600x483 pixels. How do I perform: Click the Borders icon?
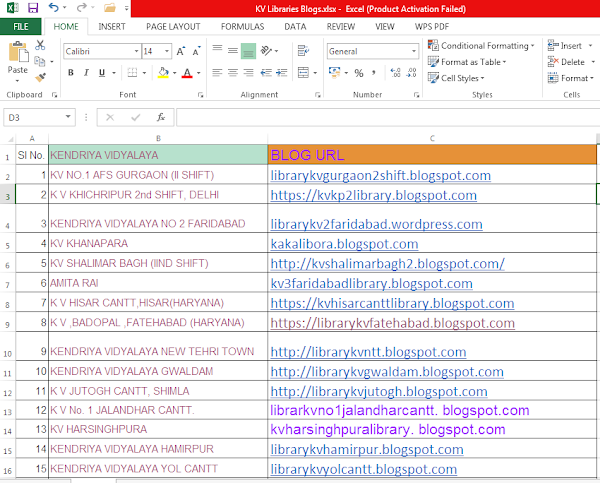132,73
